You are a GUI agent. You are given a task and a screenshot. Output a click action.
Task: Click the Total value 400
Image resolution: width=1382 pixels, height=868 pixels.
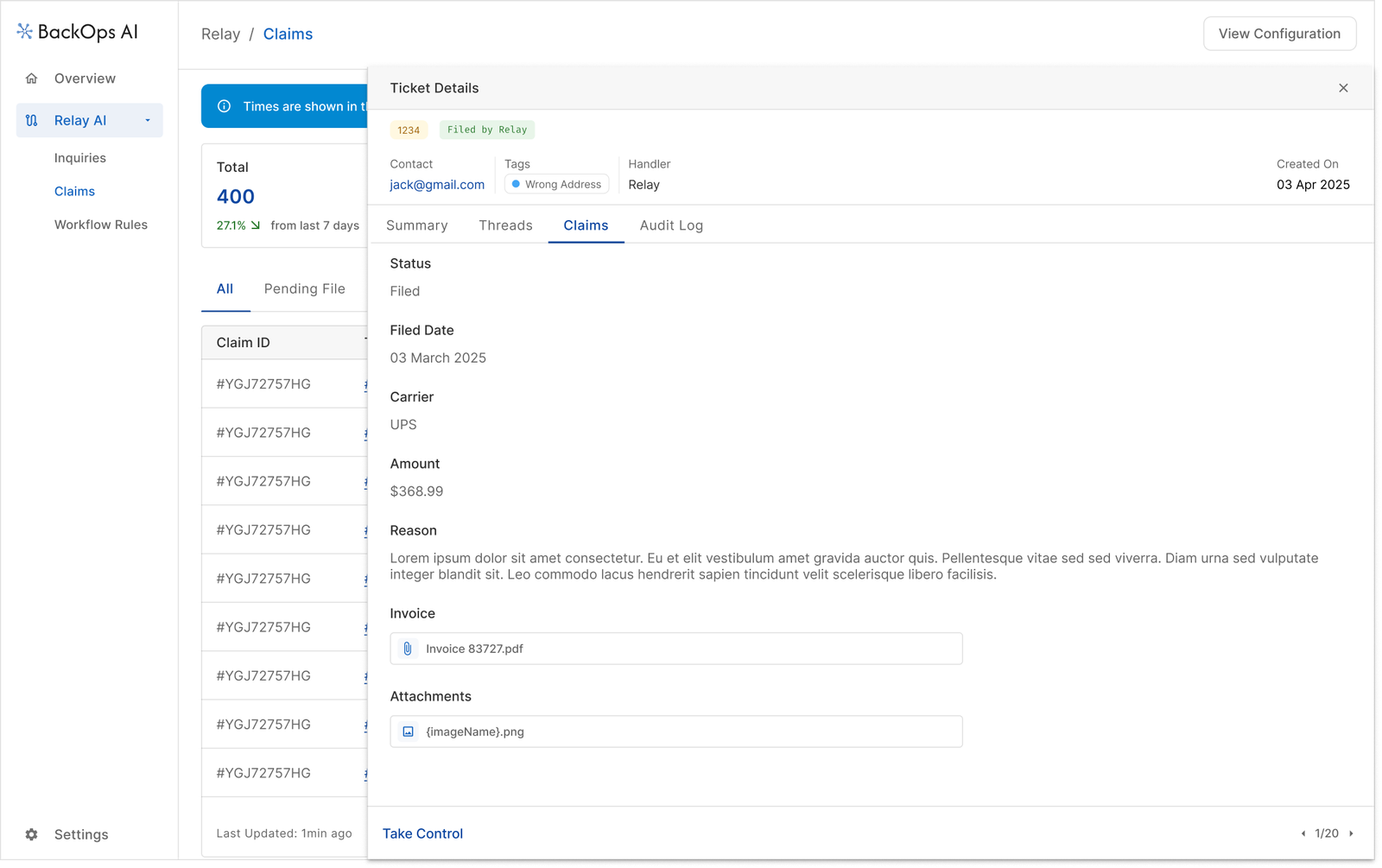pos(236,197)
